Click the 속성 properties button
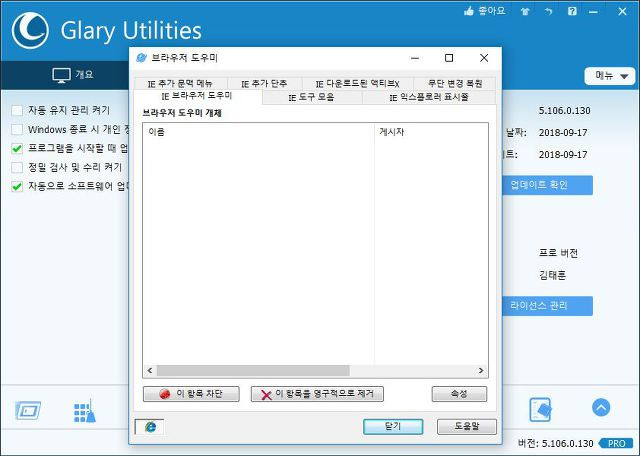The height and width of the screenshot is (456, 640). tap(459, 394)
